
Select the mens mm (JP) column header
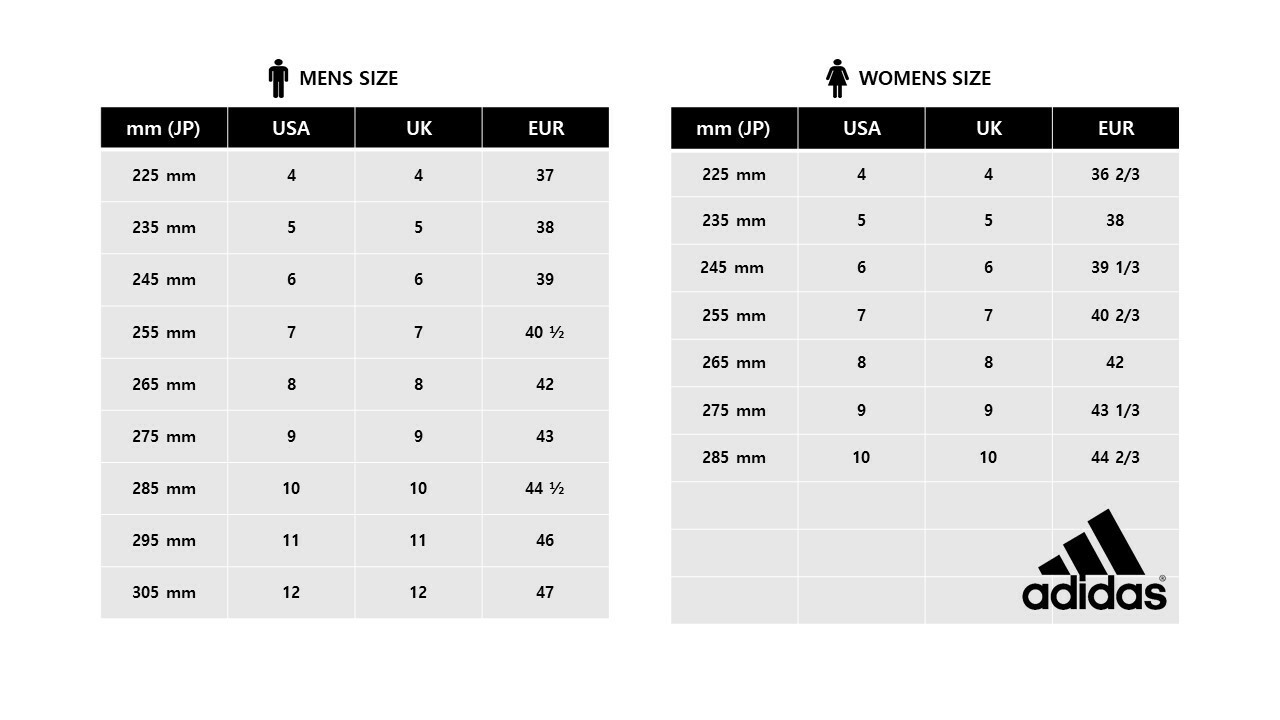tap(163, 128)
